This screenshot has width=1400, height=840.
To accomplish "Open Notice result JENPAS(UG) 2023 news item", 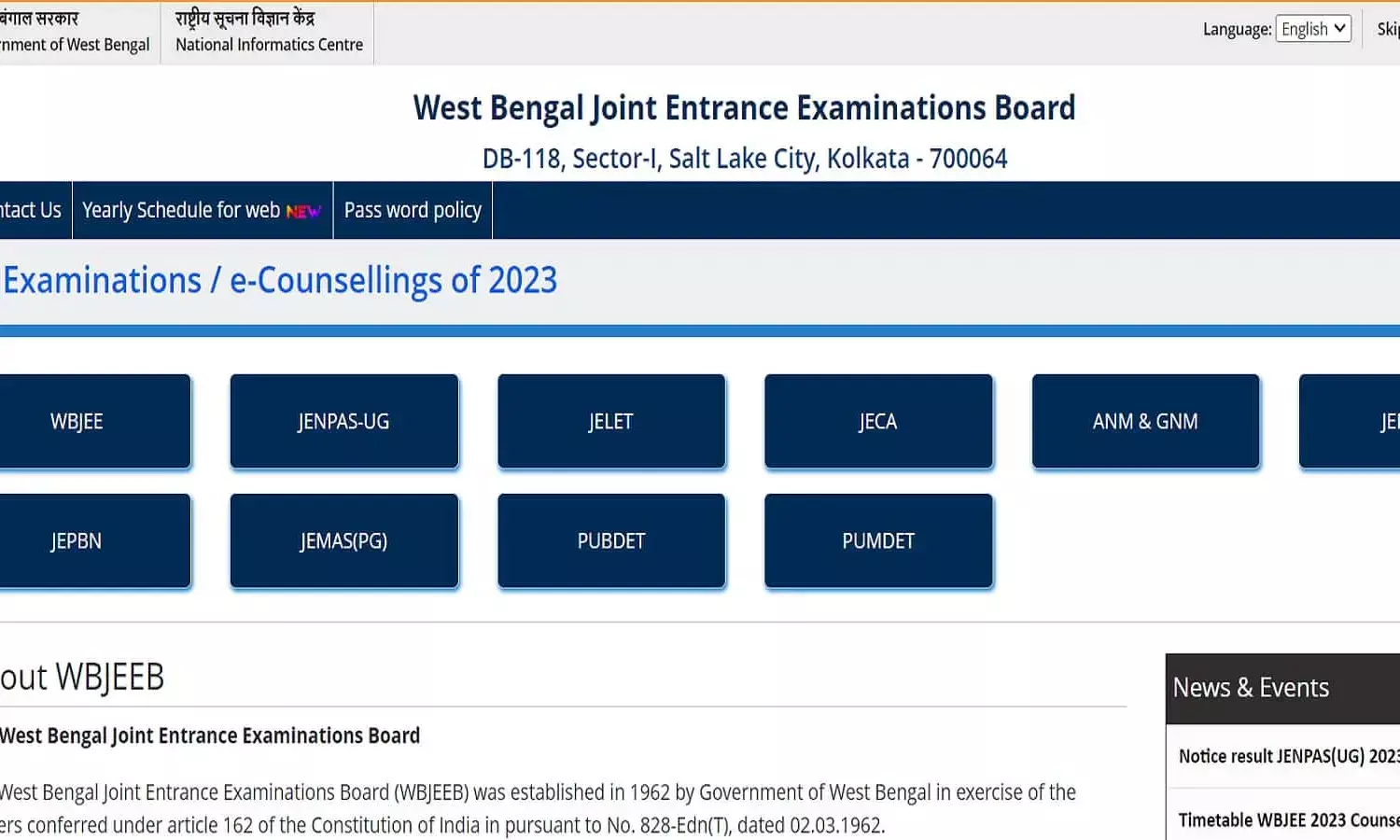I will coord(1288,756).
